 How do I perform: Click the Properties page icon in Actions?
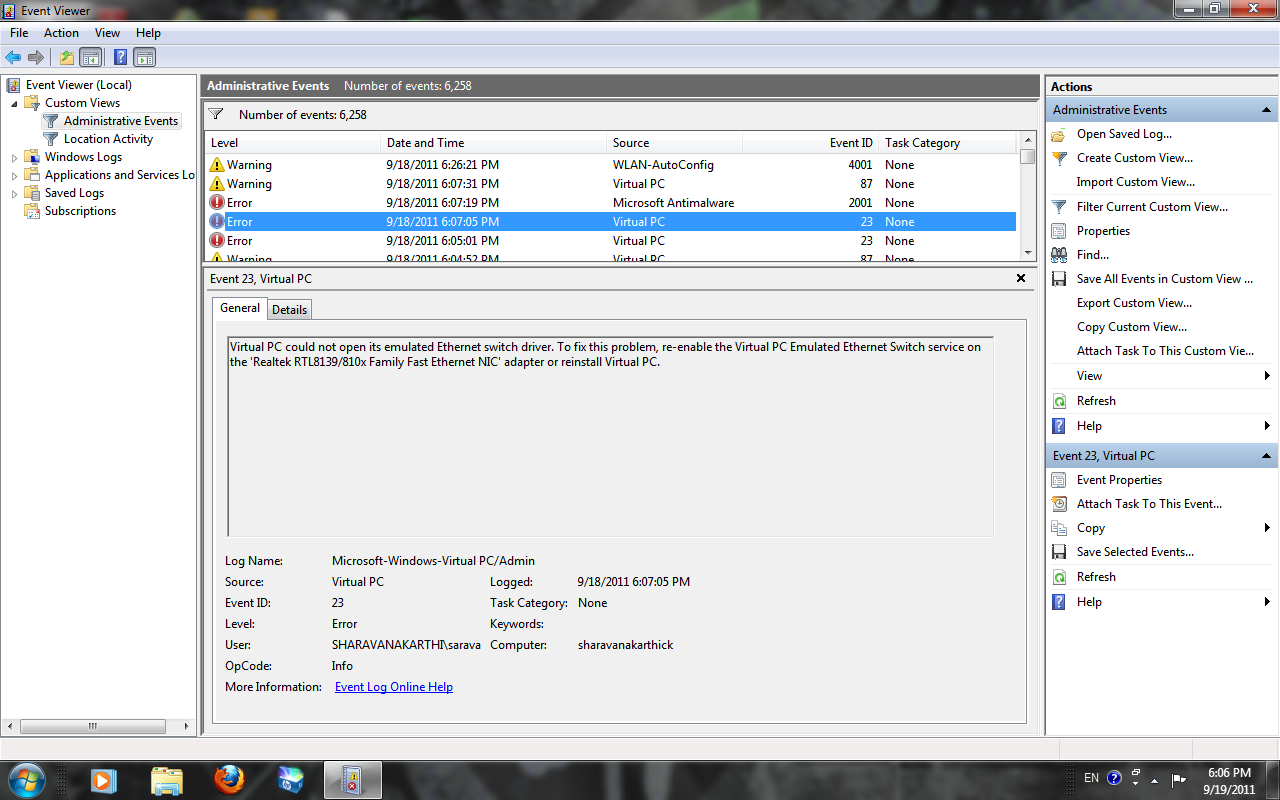click(1059, 231)
